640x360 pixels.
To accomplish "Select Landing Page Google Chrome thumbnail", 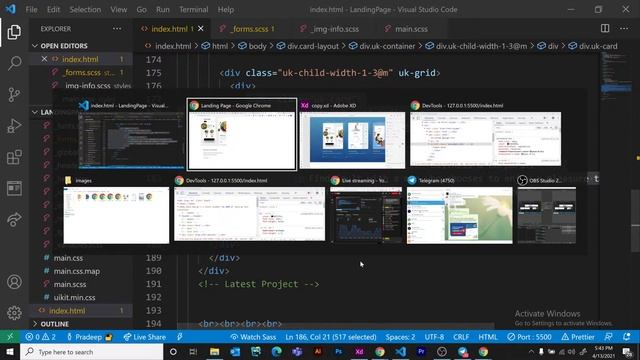I will click(242, 134).
